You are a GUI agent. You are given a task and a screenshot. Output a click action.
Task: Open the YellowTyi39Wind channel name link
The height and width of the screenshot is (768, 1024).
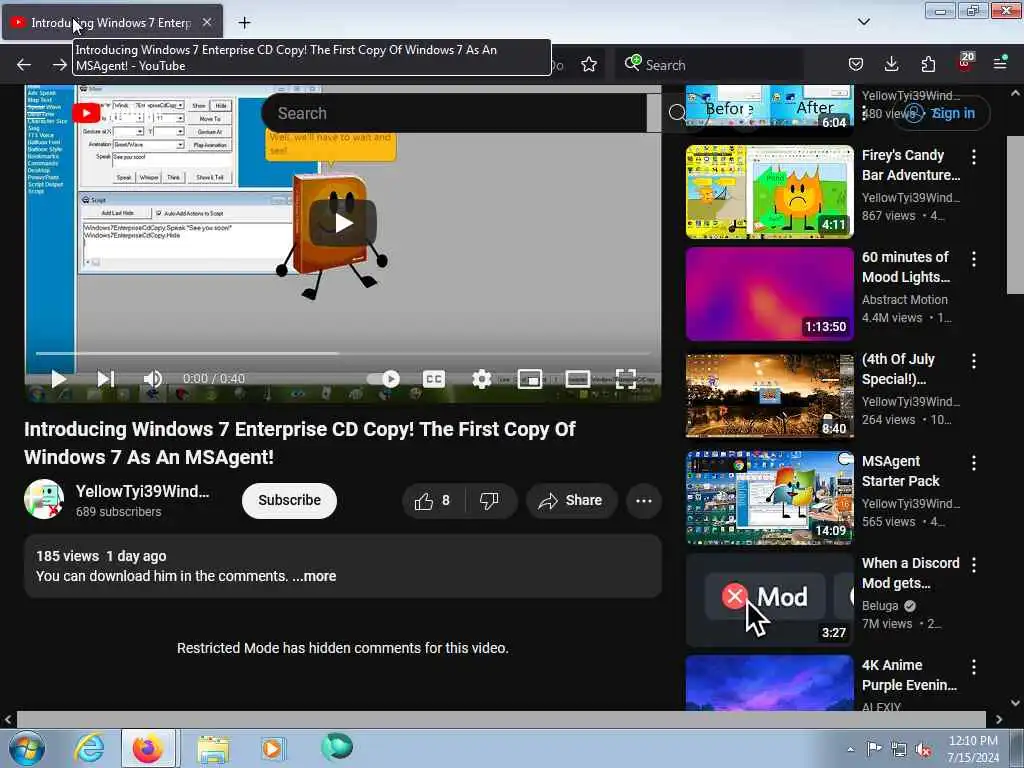[x=142, y=491]
